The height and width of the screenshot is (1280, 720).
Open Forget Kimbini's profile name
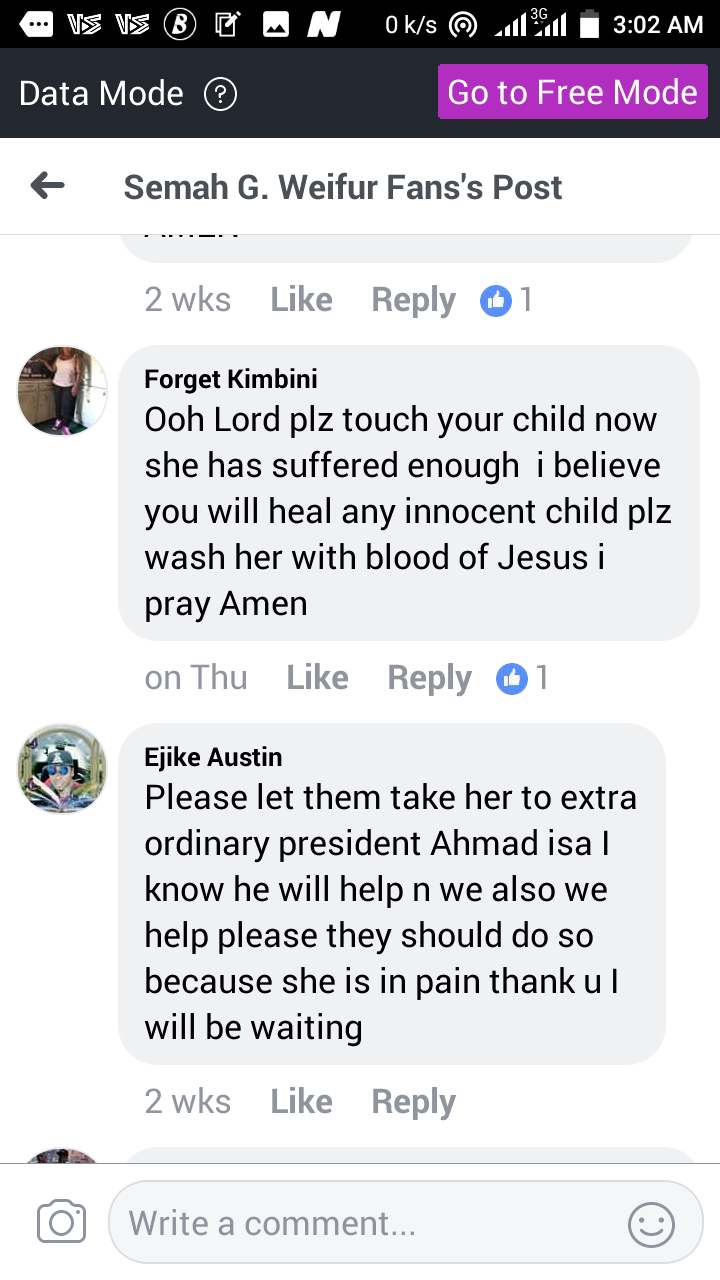pyautogui.click(x=231, y=379)
